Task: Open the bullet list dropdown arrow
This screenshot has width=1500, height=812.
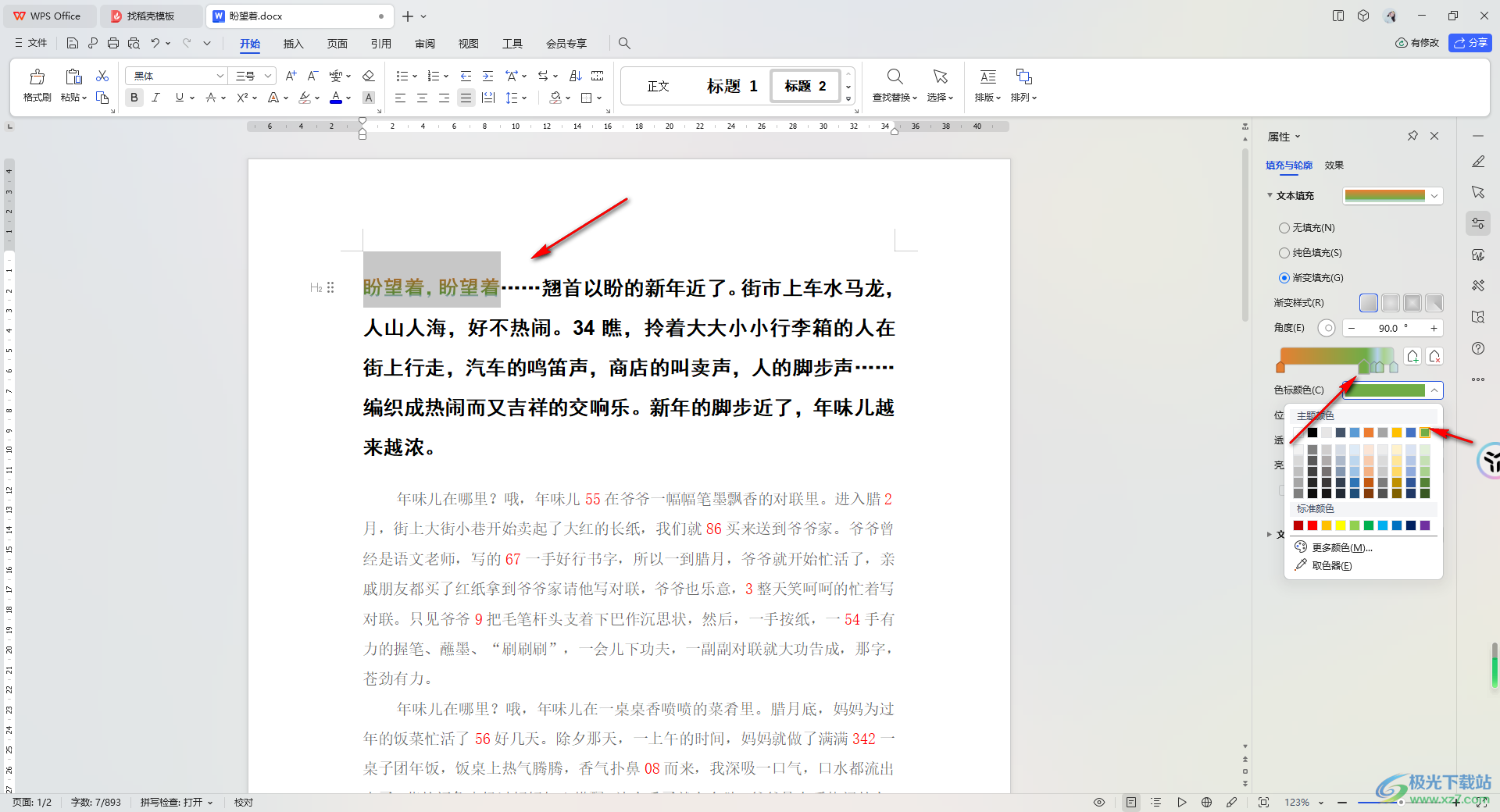Action: coord(414,77)
